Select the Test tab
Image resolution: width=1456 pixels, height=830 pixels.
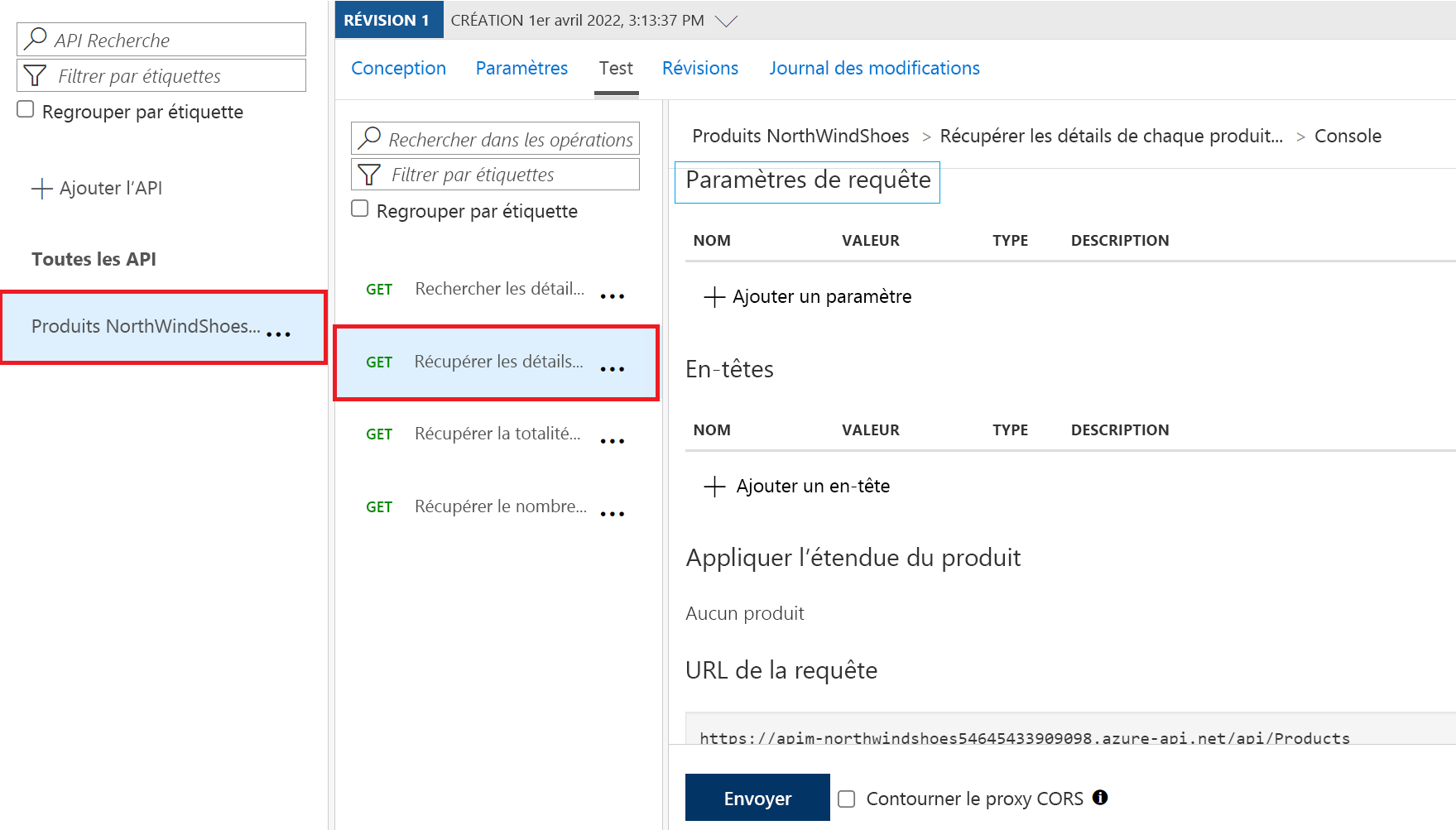coord(616,68)
